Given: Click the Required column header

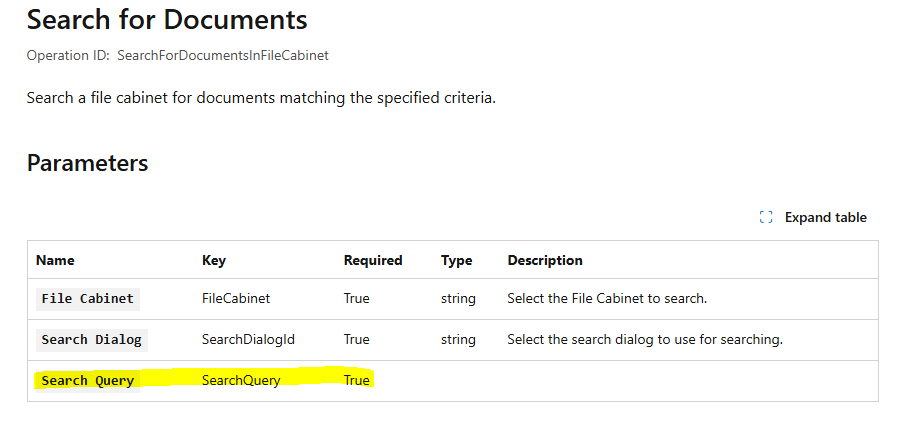Looking at the screenshot, I should coord(372,260).
